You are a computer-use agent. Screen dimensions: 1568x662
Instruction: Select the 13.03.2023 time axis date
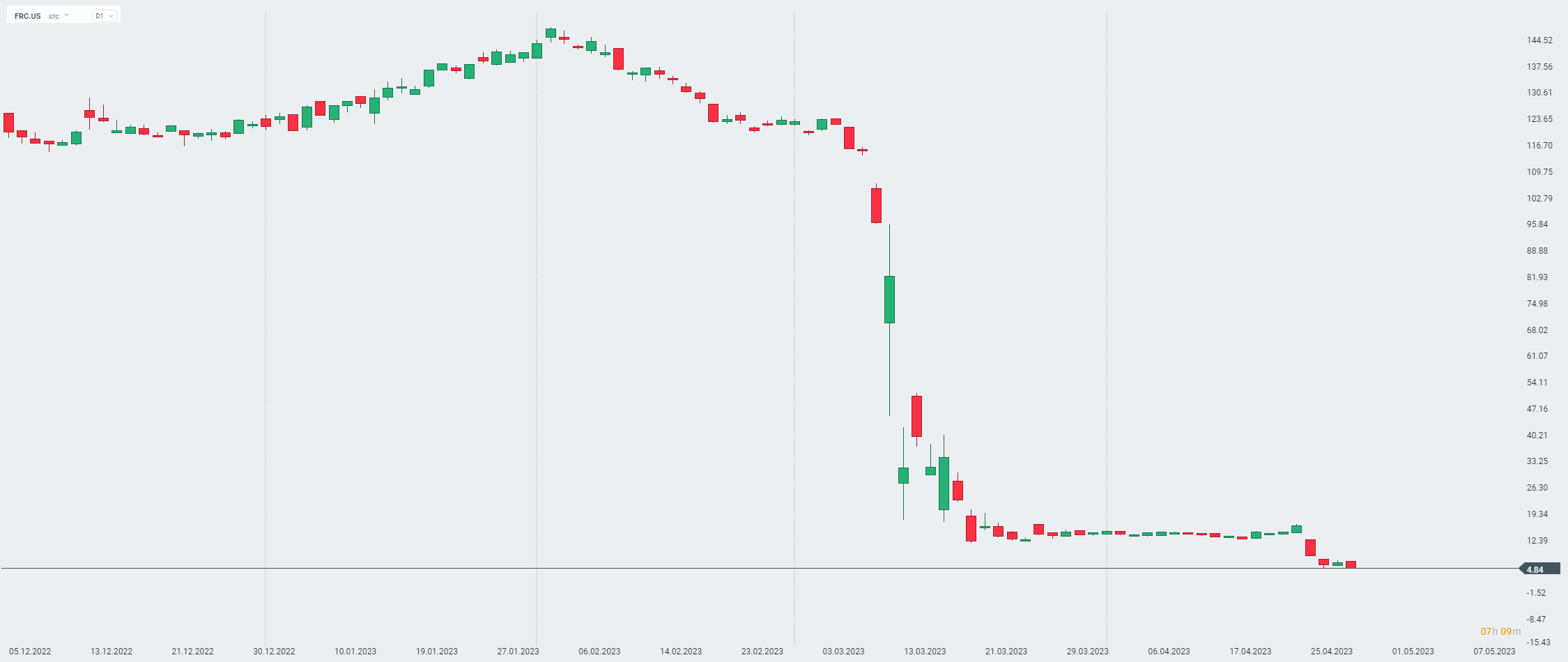click(x=925, y=652)
